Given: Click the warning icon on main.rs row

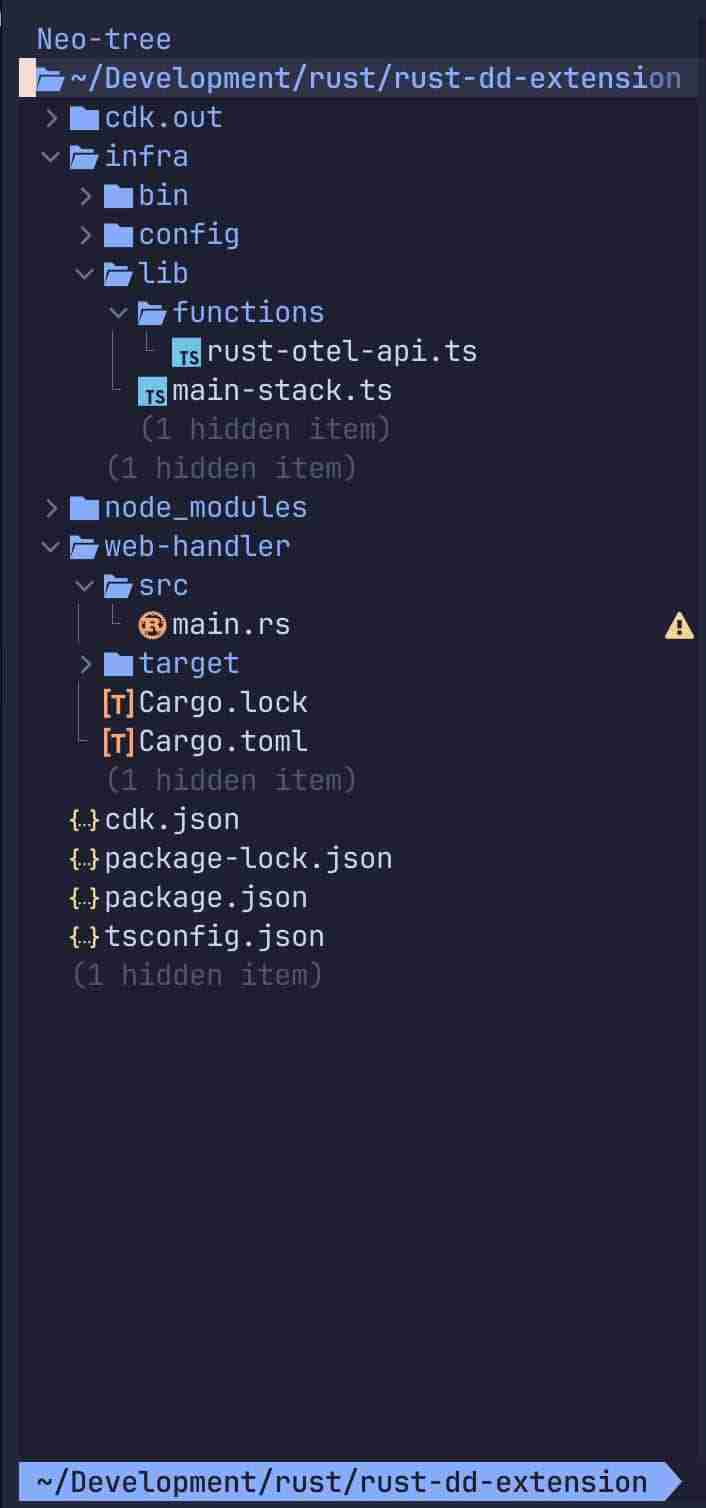Looking at the screenshot, I should coord(679,626).
